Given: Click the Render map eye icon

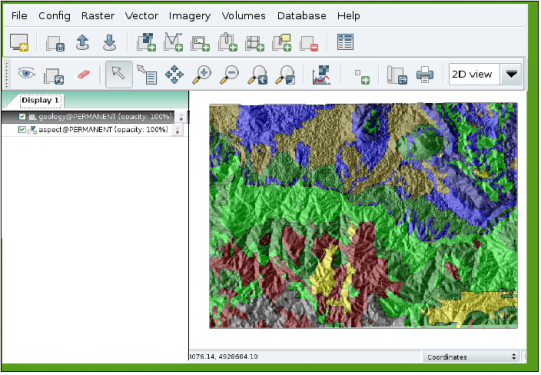Looking at the screenshot, I should 26,73.
